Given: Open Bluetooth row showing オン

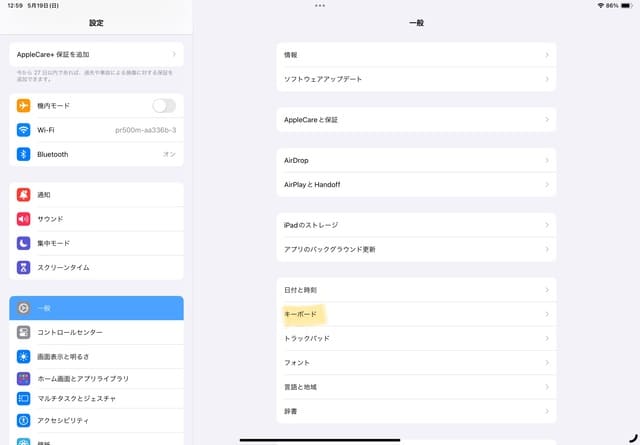Looking at the screenshot, I should point(96,154).
